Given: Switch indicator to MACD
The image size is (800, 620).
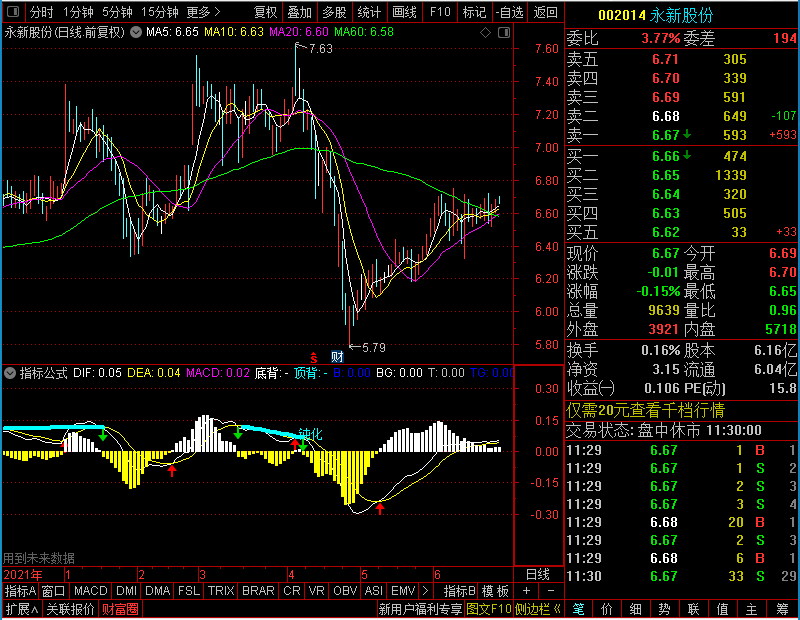Looking at the screenshot, I should [90, 591].
